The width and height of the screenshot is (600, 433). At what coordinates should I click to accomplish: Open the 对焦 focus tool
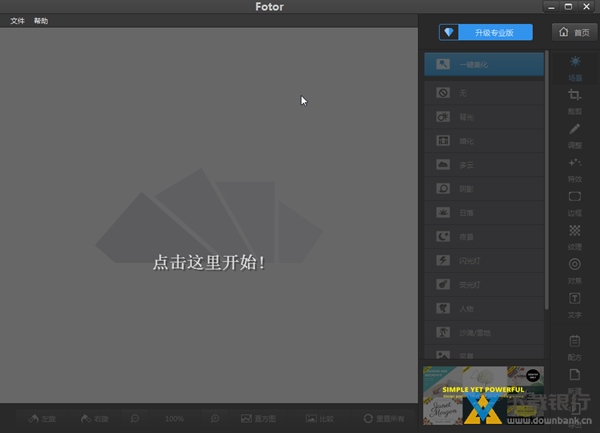pyautogui.click(x=575, y=271)
